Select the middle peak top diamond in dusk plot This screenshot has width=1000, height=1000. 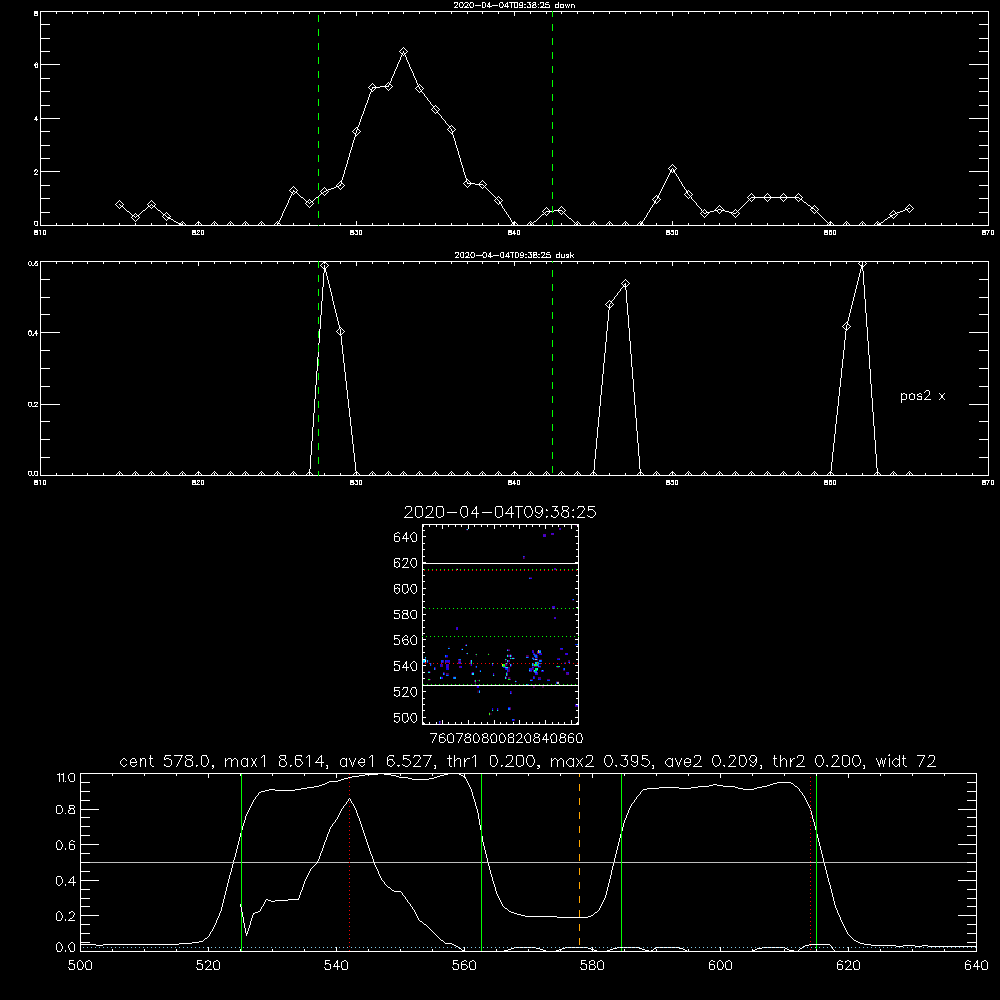pos(626,284)
